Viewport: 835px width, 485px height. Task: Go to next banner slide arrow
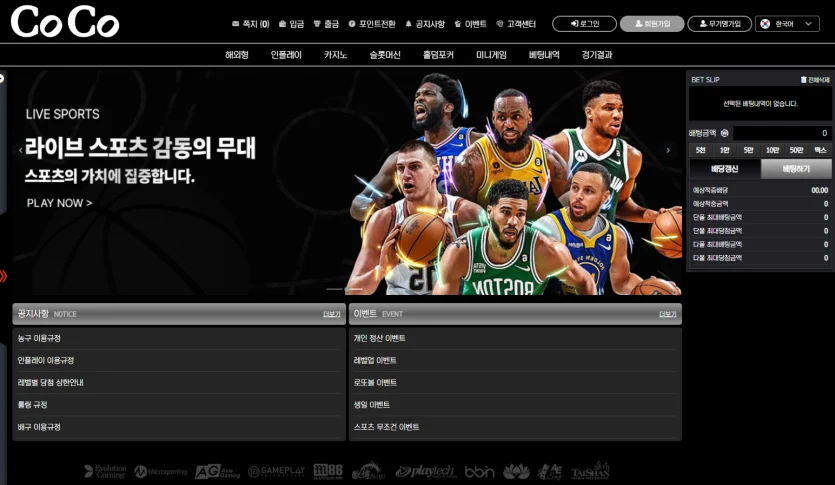coord(668,151)
